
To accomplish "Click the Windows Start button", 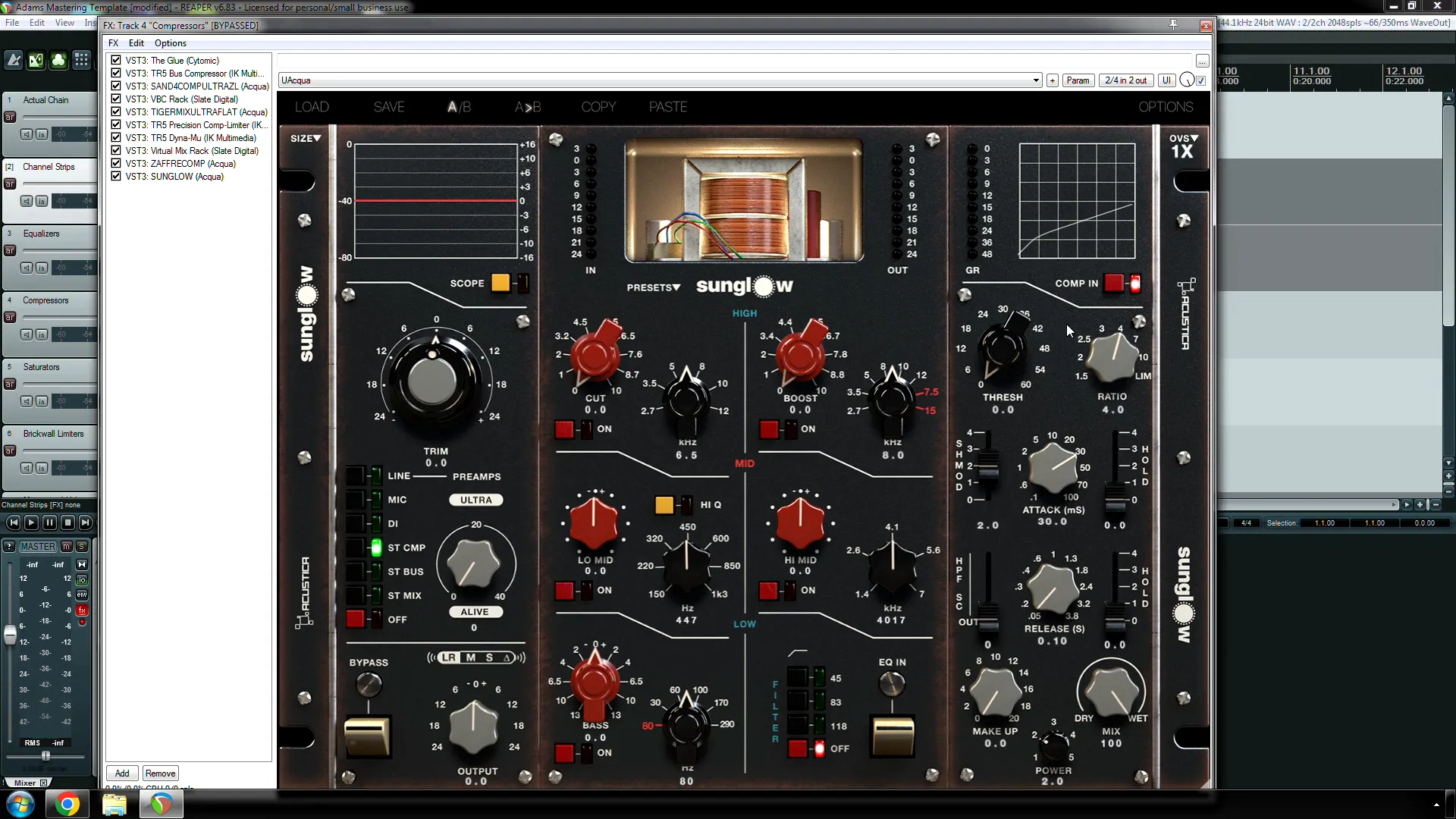I will click(x=20, y=805).
